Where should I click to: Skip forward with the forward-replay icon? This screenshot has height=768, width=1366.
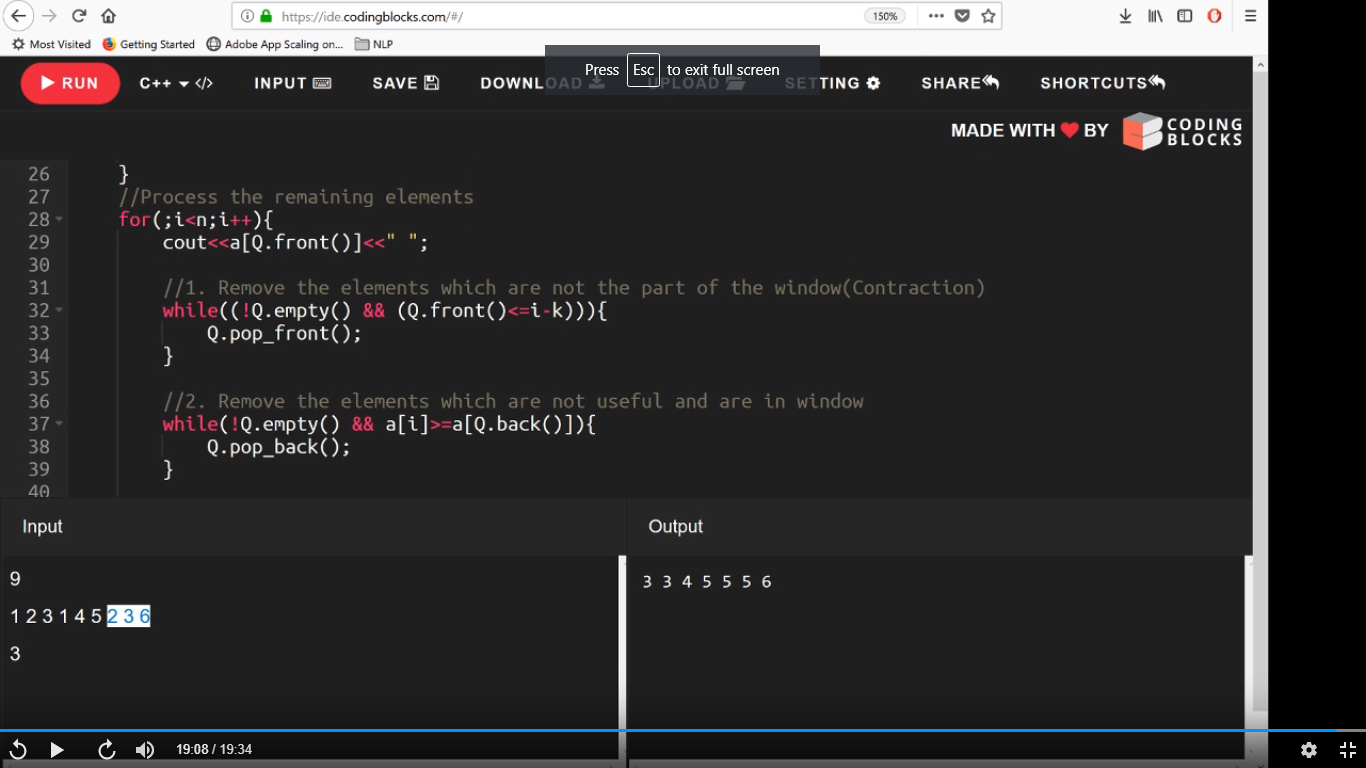tap(107, 750)
